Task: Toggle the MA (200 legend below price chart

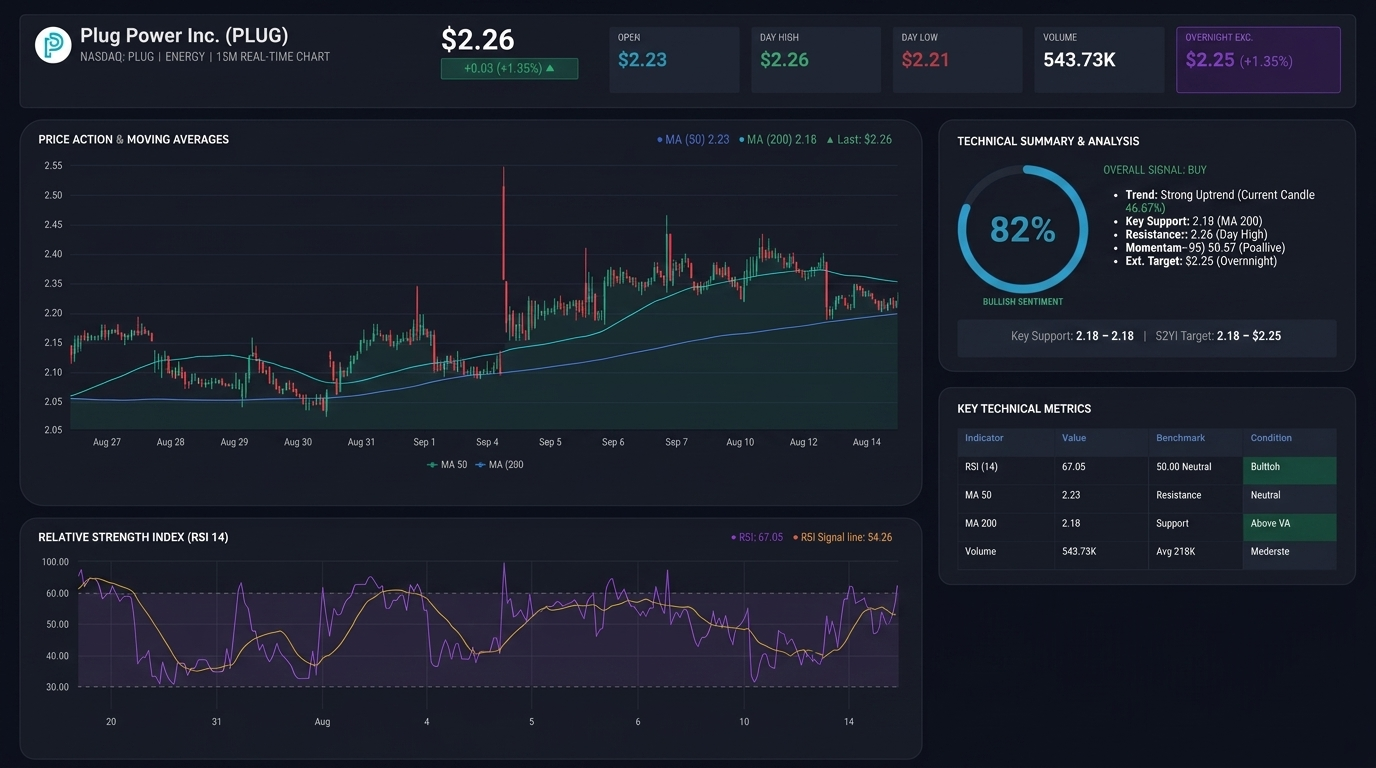Action: point(499,465)
